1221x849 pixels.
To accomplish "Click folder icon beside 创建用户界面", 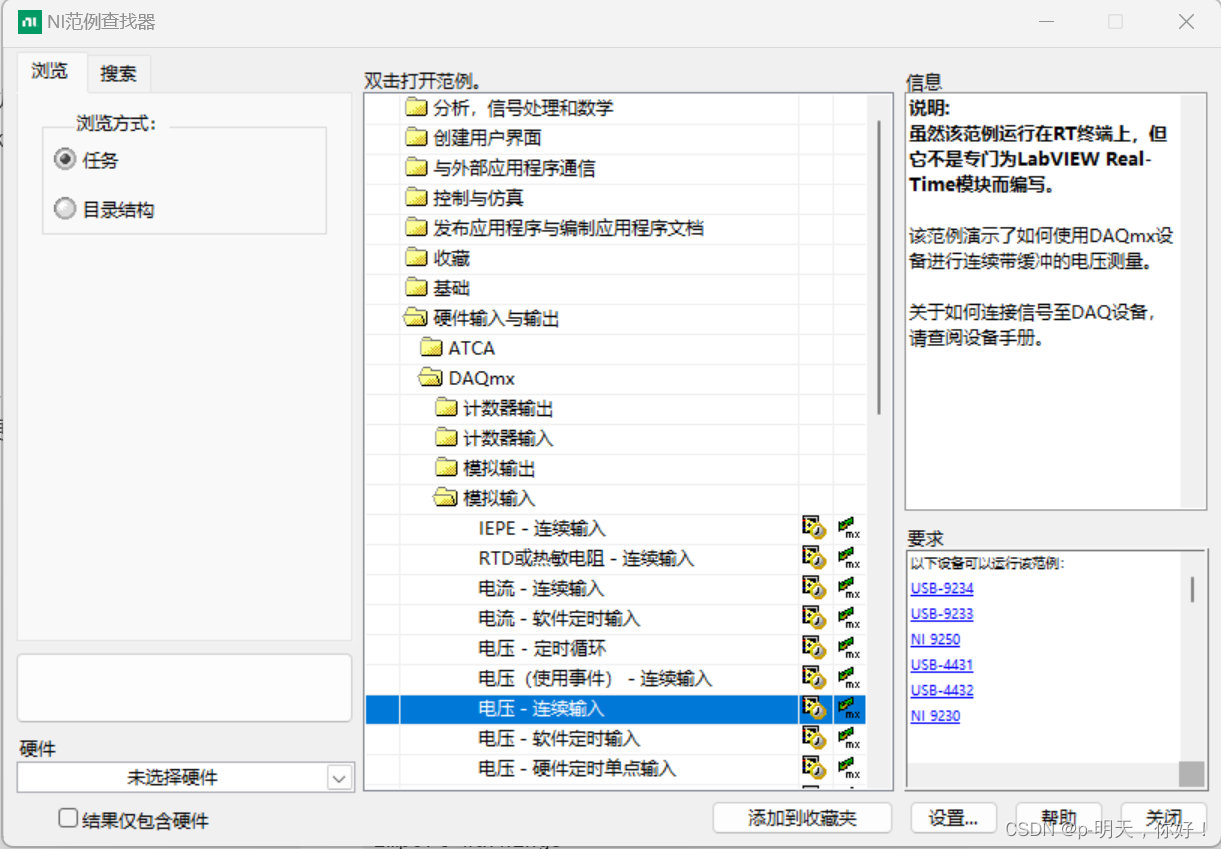I will (x=416, y=138).
